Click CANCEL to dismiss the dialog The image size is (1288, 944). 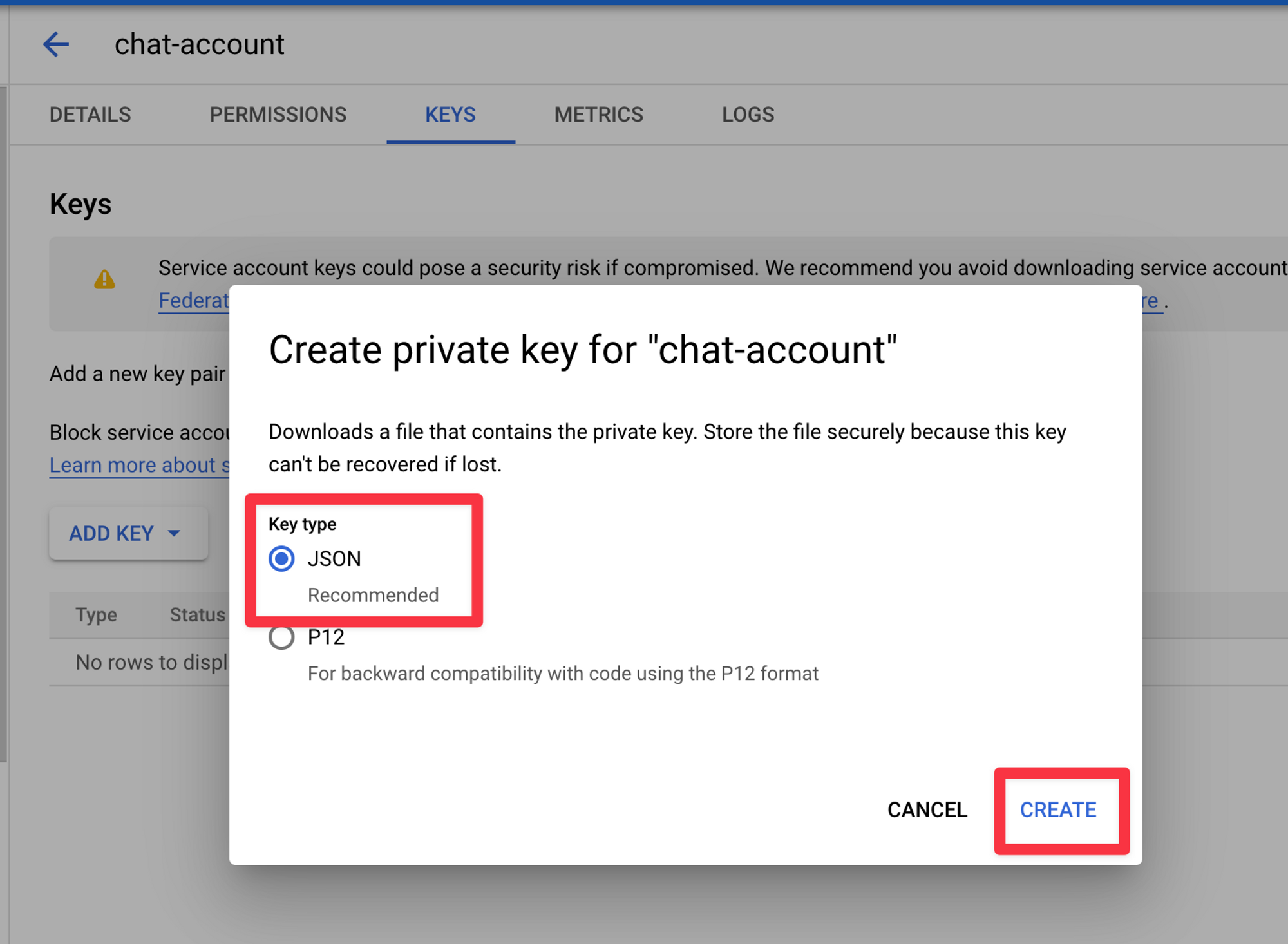click(x=927, y=809)
